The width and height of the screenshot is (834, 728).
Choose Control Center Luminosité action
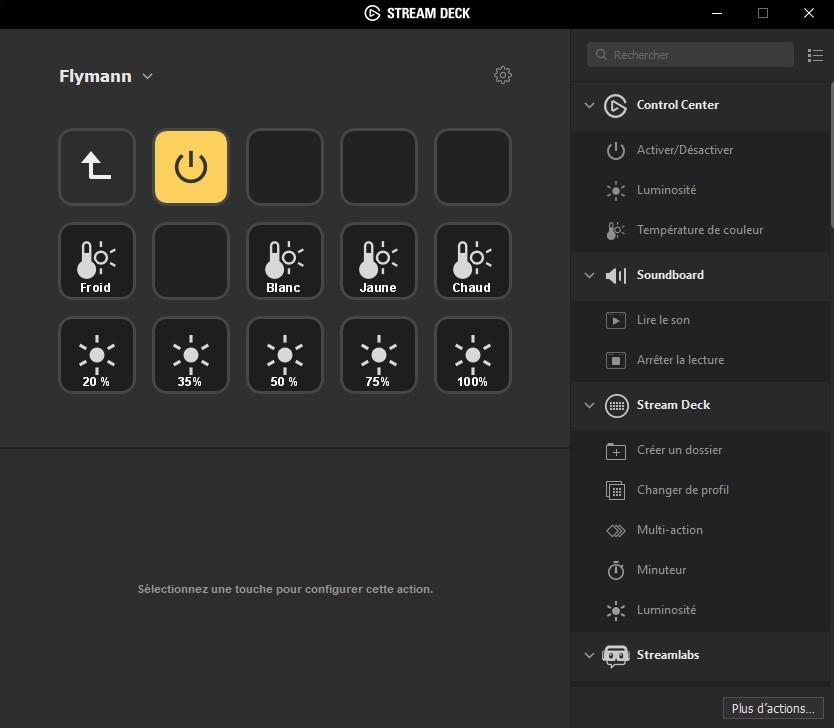pos(700,190)
